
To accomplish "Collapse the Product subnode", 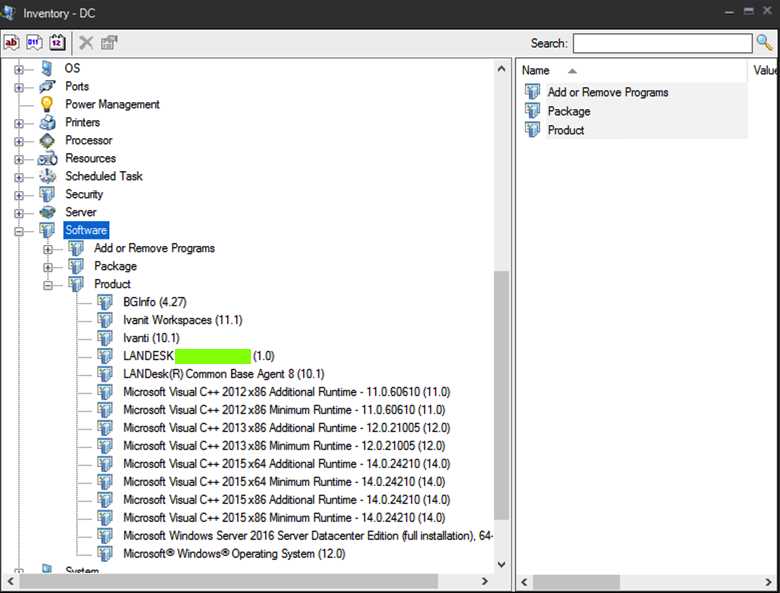I will (x=48, y=286).
